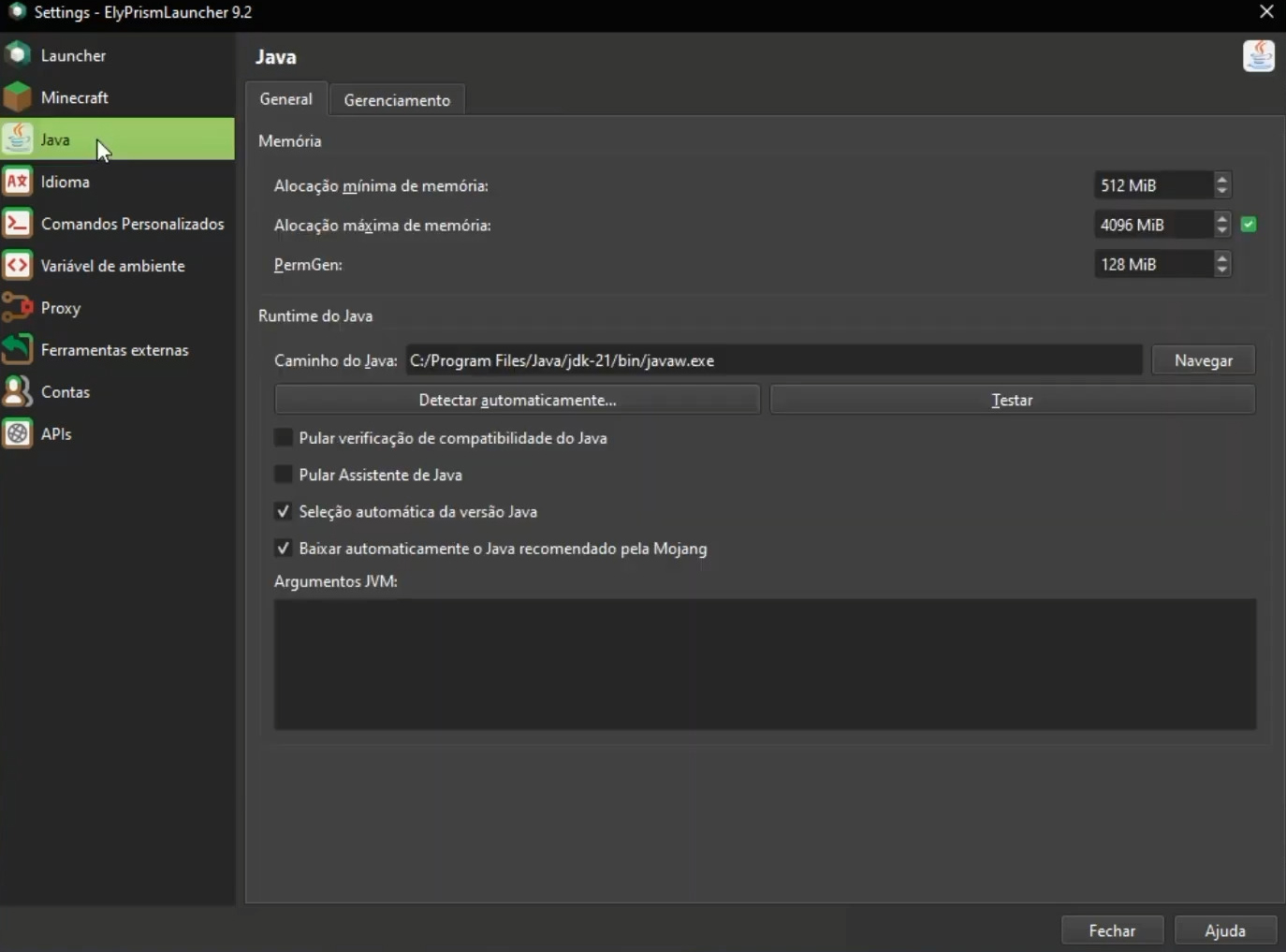Click the 512 MiB minimum memory field
The height and width of the screenshot is (952, 1286).
tap(1153, 185)
